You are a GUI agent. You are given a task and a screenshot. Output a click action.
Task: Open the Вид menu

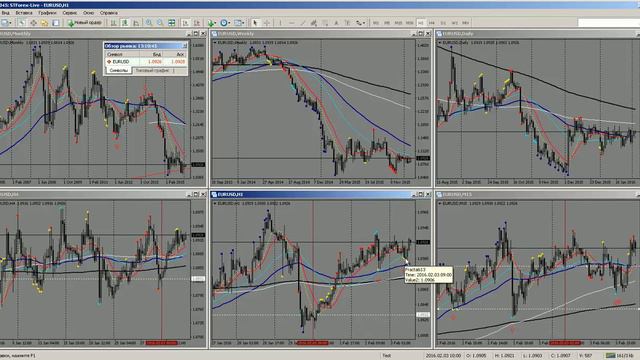[x=6, y=13]
